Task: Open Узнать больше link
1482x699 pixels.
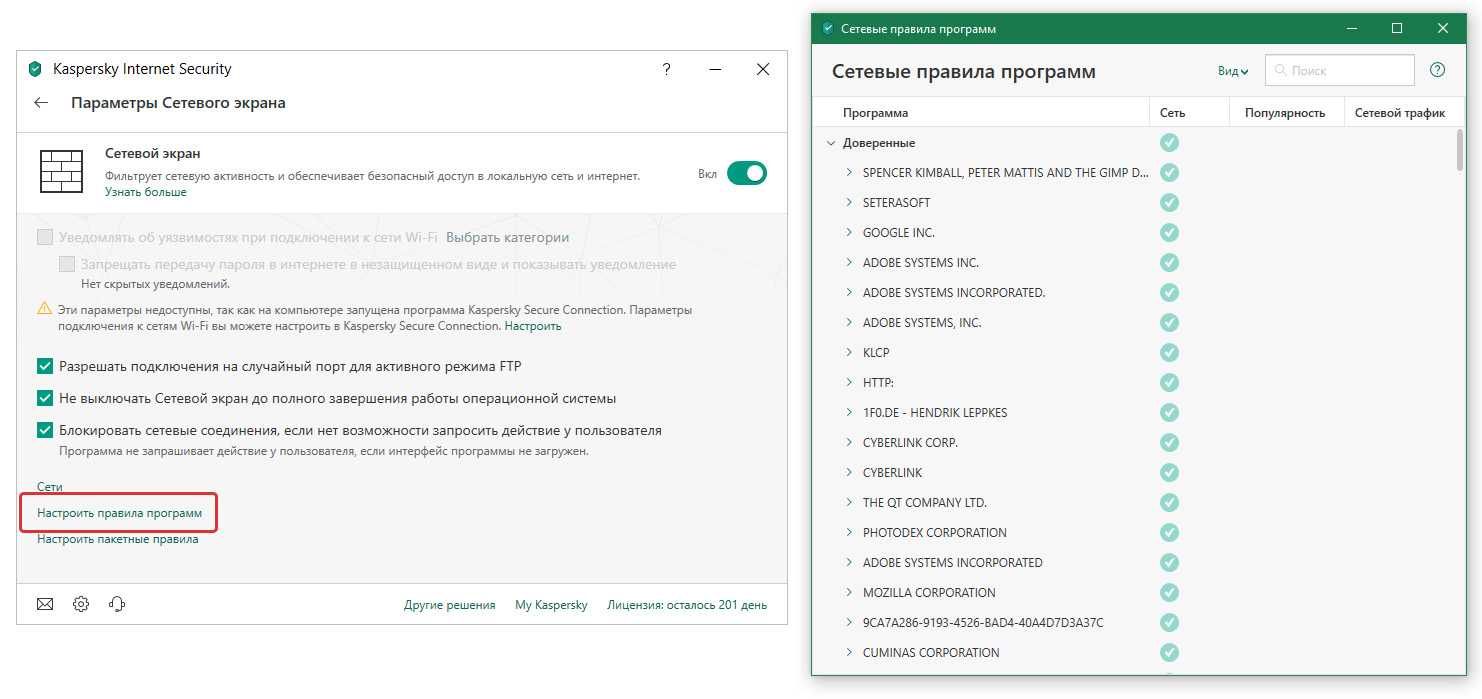Action: click(x=146, y=192)
